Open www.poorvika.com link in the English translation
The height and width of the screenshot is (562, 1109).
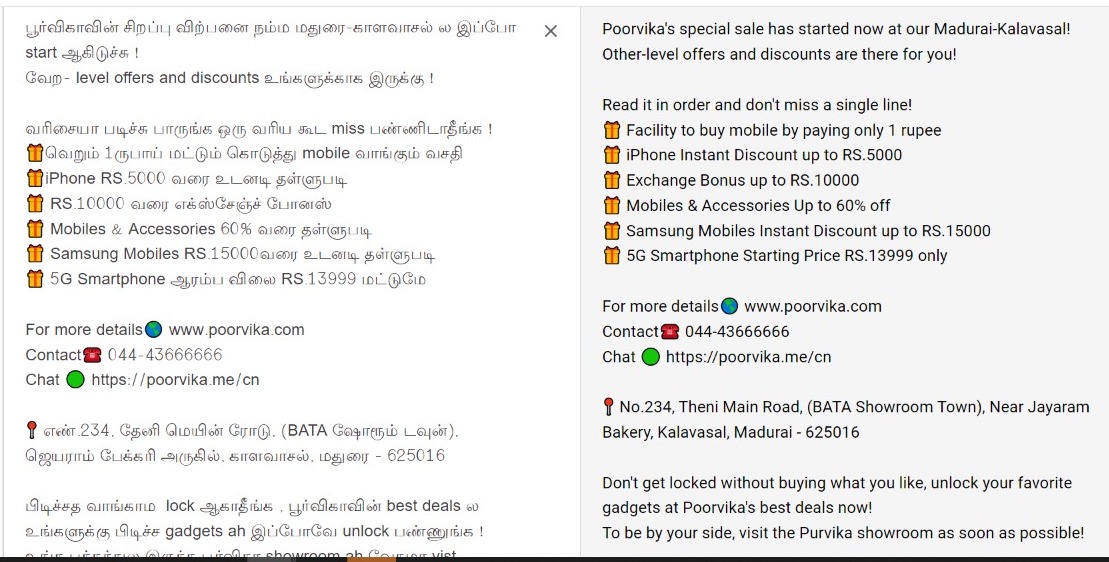(x=813, y=306)
